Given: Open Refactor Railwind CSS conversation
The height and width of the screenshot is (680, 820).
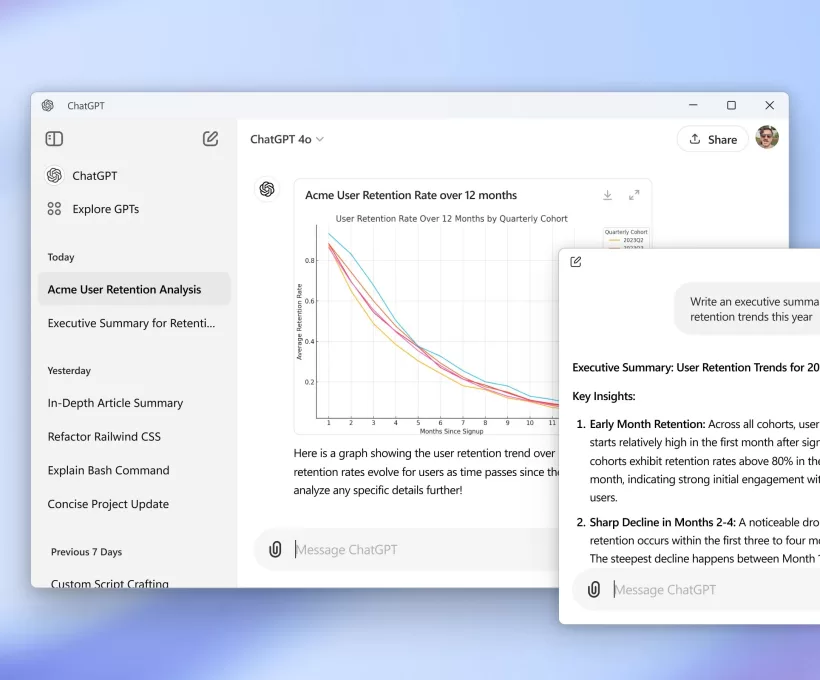Looking at the screenshot, I should coord(104,437).
